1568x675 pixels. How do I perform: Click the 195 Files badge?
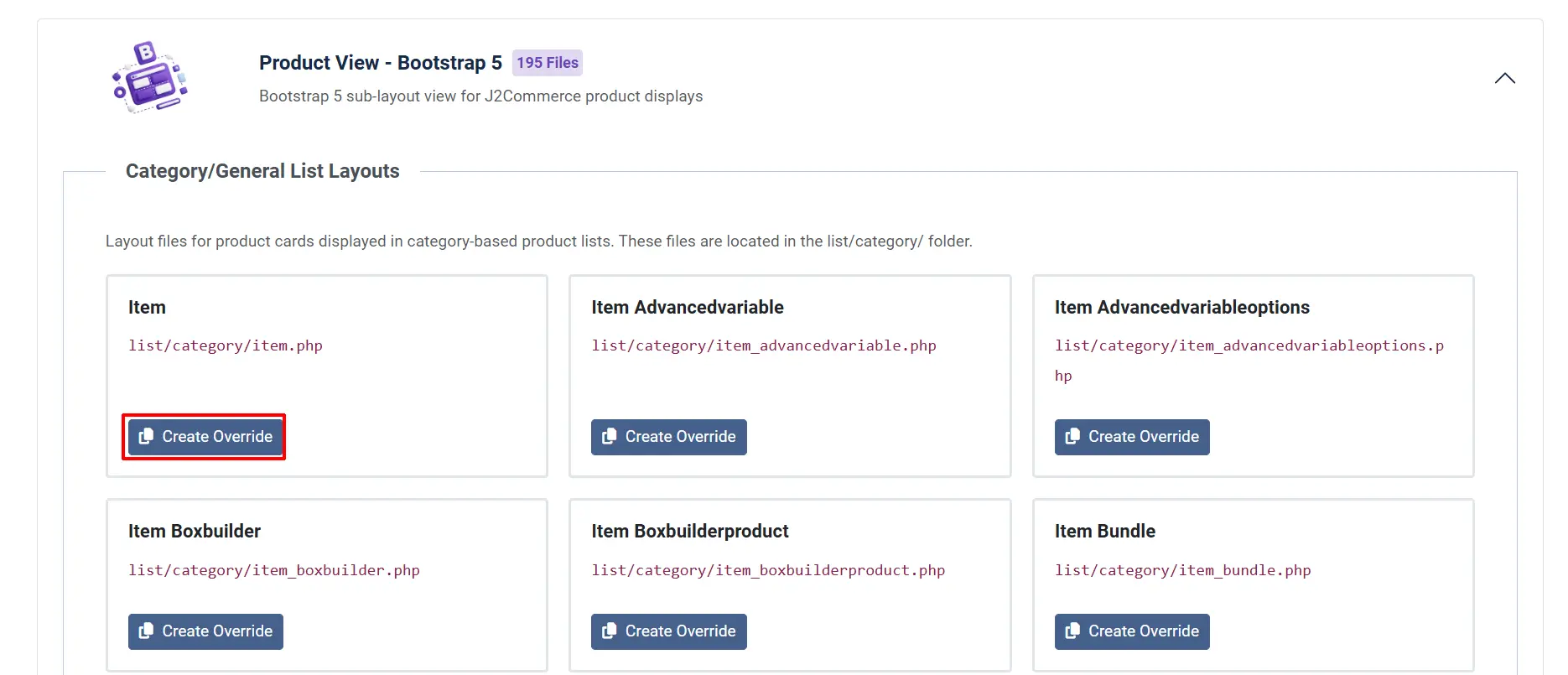[x=548, y=63]
